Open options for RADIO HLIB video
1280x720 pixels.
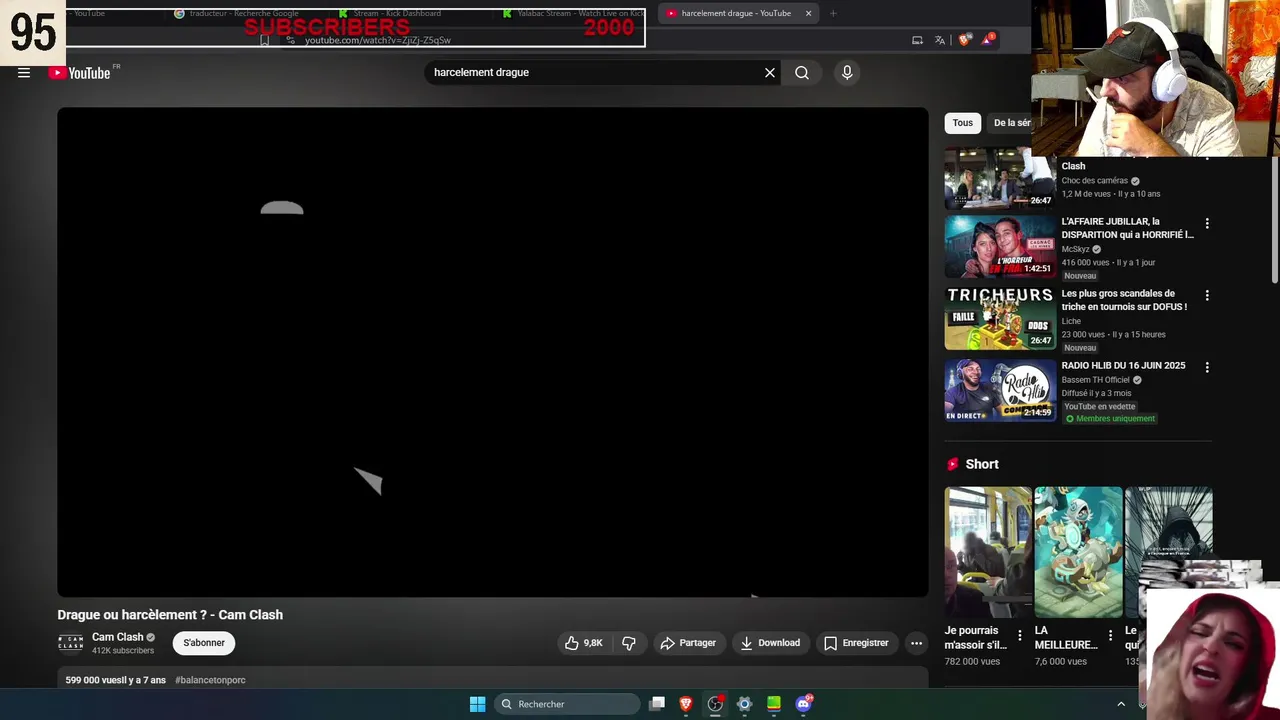click(1207, 367)
